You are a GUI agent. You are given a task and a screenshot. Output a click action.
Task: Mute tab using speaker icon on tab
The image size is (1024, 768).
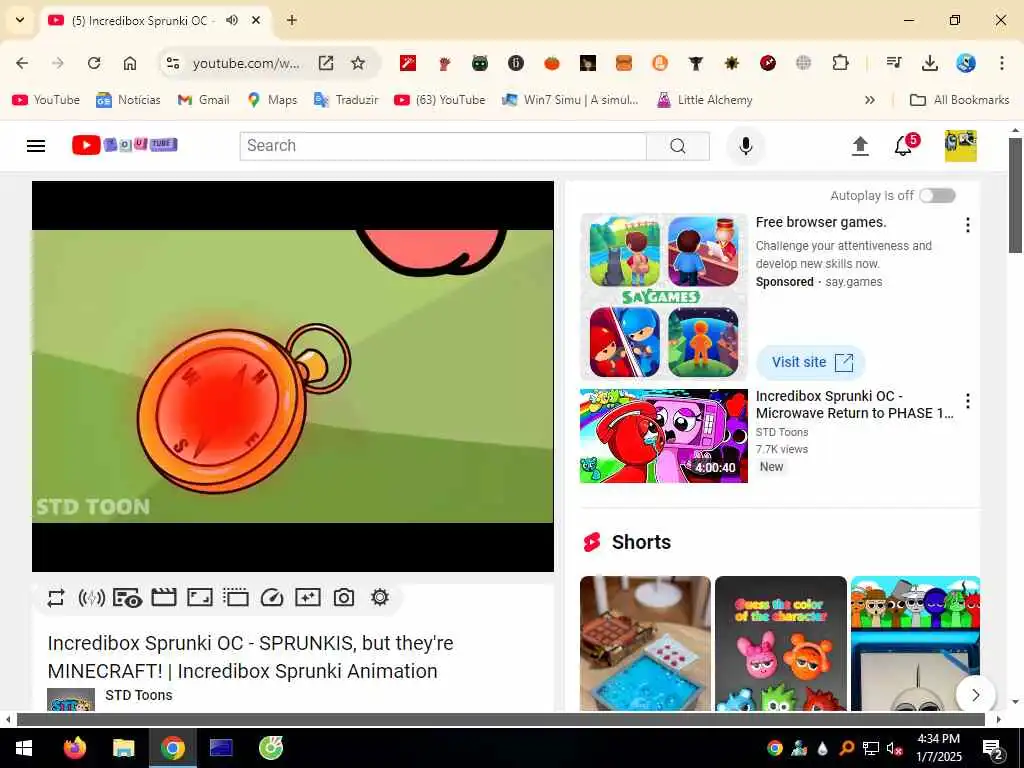(232, 20)
